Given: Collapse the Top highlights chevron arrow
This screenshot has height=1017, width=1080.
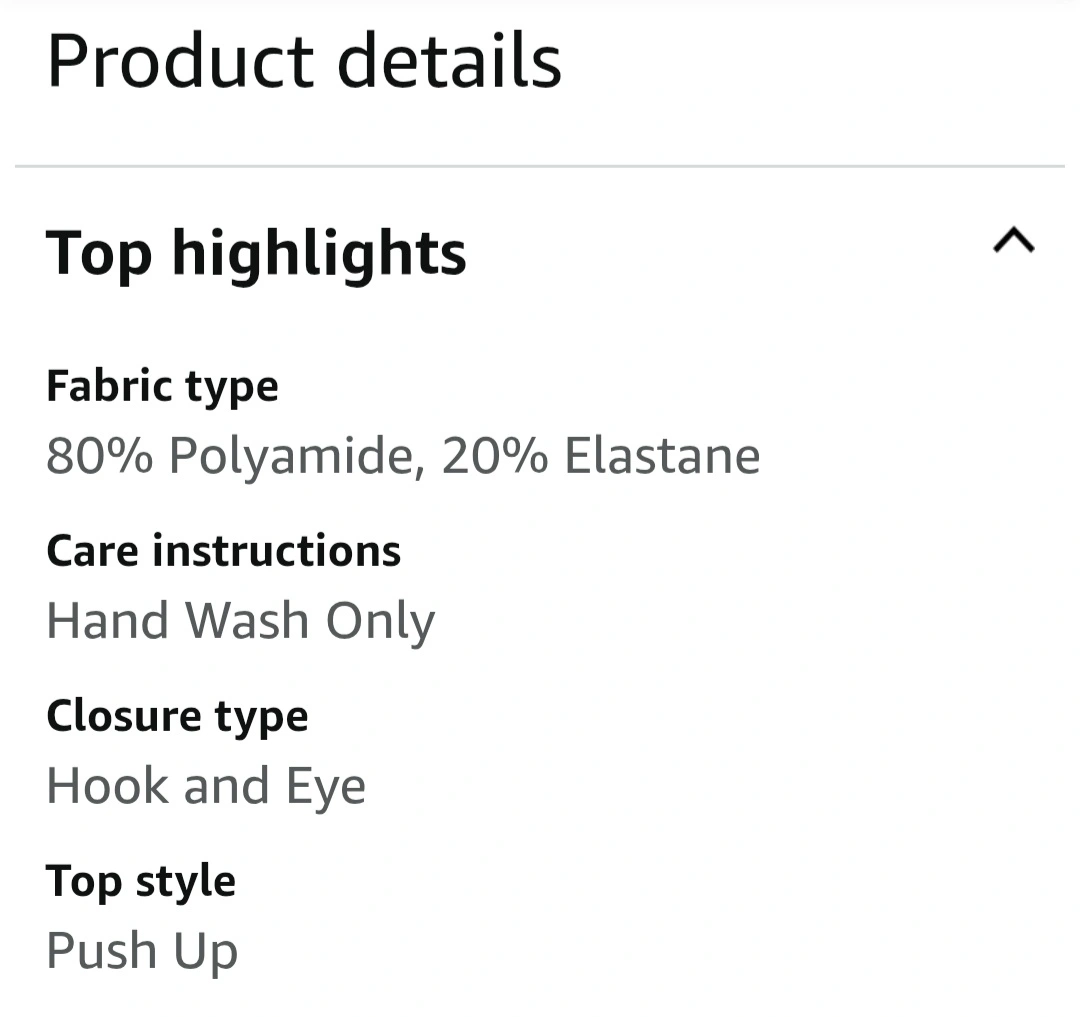Looking at the screenshot, I should [1013, 241].
